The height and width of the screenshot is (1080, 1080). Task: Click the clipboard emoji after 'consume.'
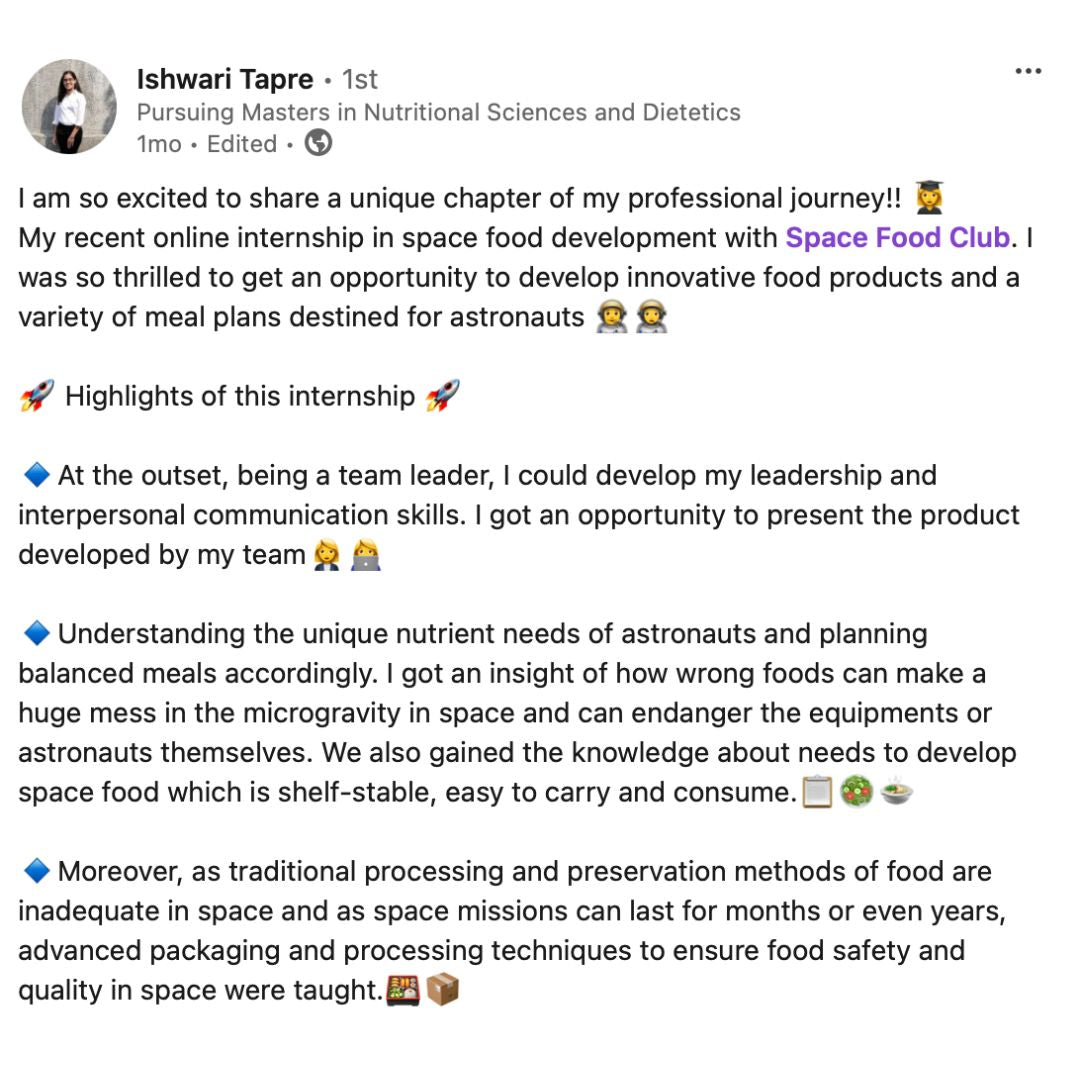click(817, 793)
